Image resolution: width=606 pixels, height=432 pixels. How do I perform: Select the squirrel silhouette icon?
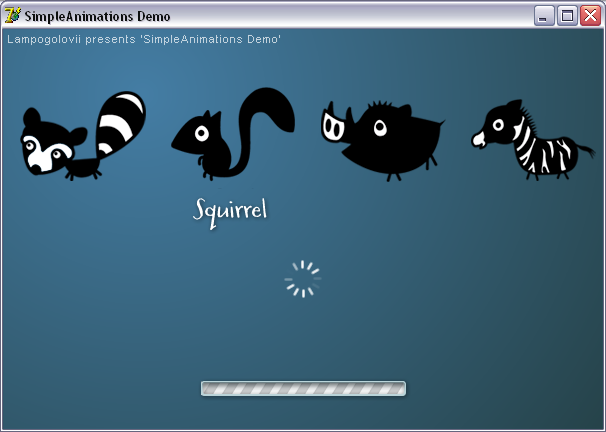tap(233, 134)
